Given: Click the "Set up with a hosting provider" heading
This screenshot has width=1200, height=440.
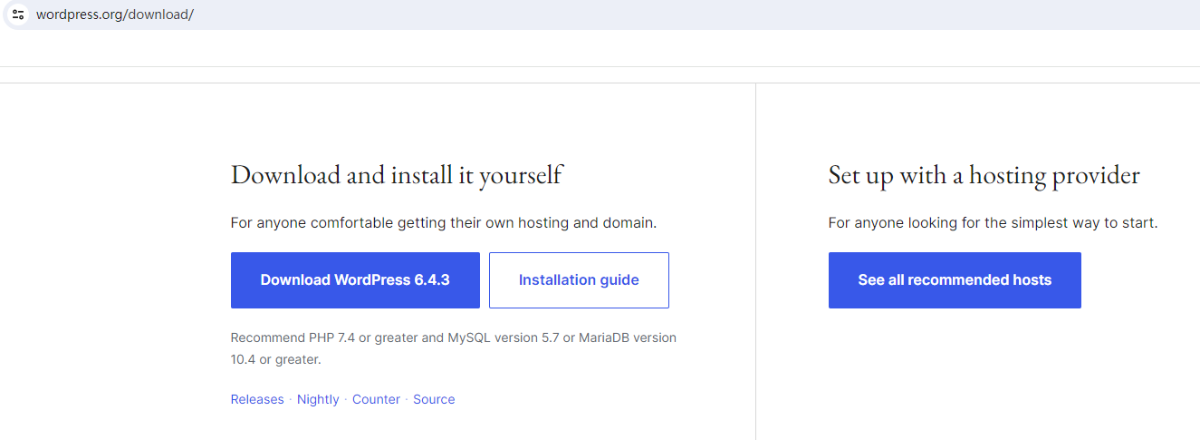Looking at the screenshot, I should pos(983,175).
